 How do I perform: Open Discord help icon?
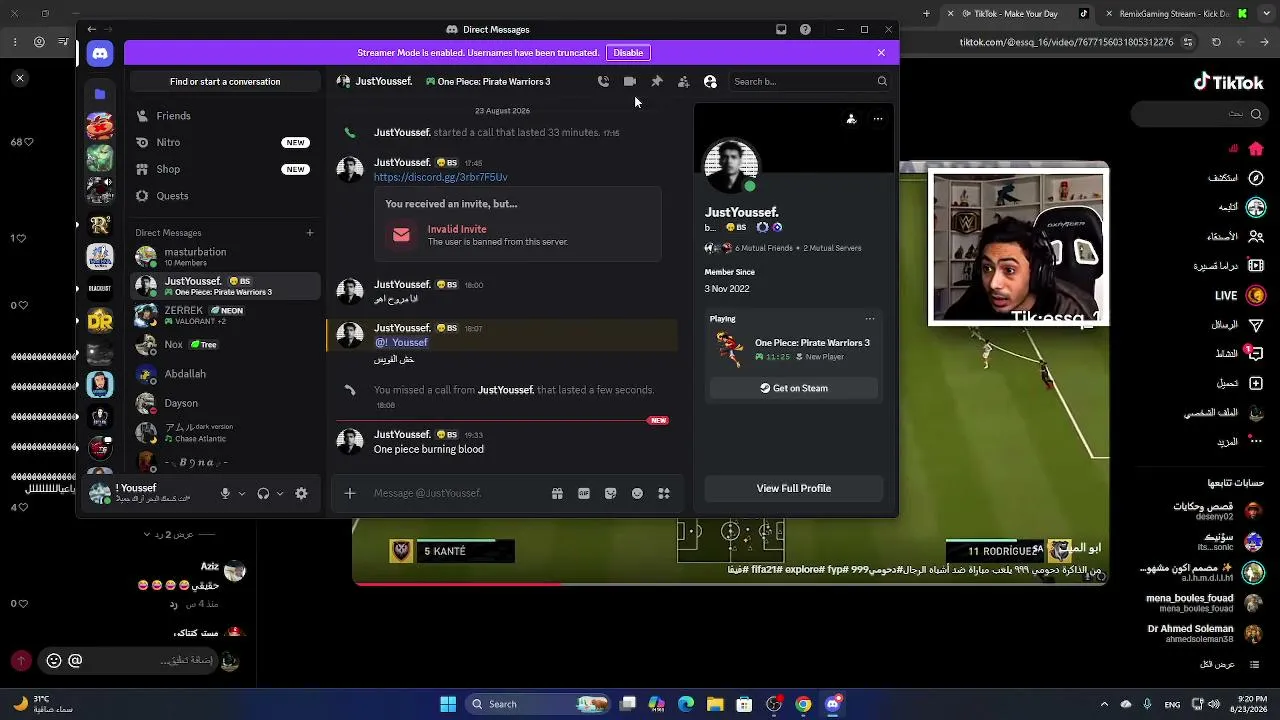click(805, 30)
